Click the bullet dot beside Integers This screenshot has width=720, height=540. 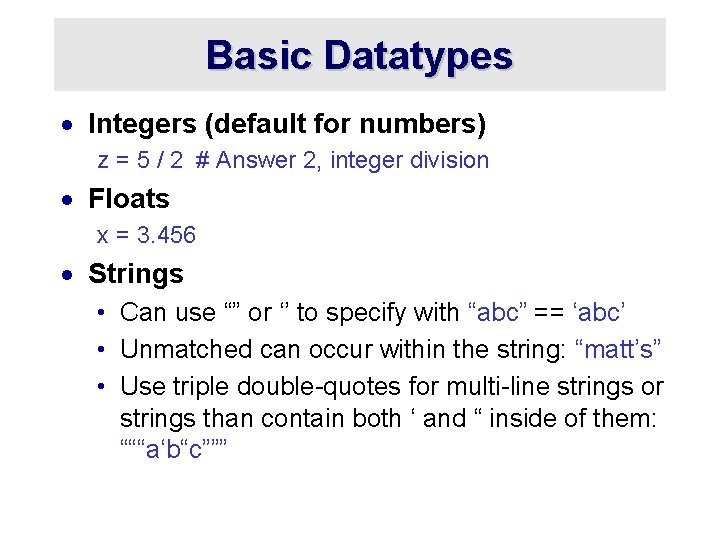67,125
